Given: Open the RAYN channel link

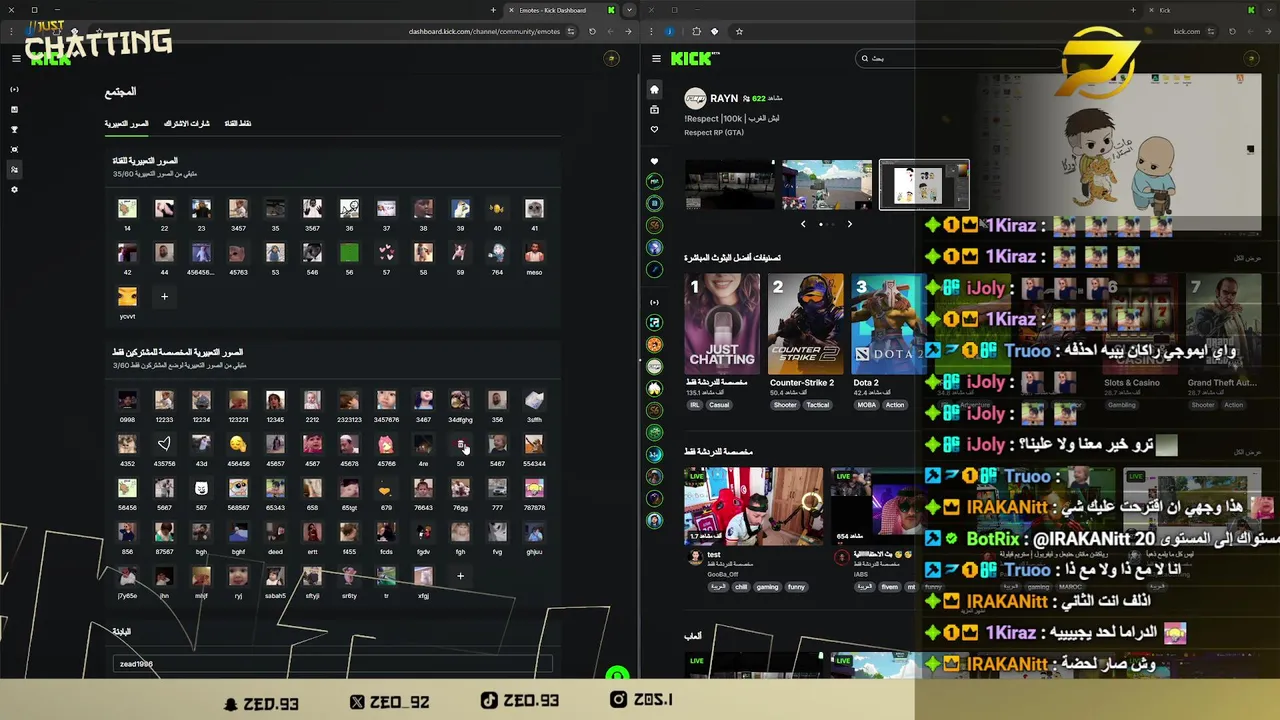Looking at the screenshot, I should [723, 98].
